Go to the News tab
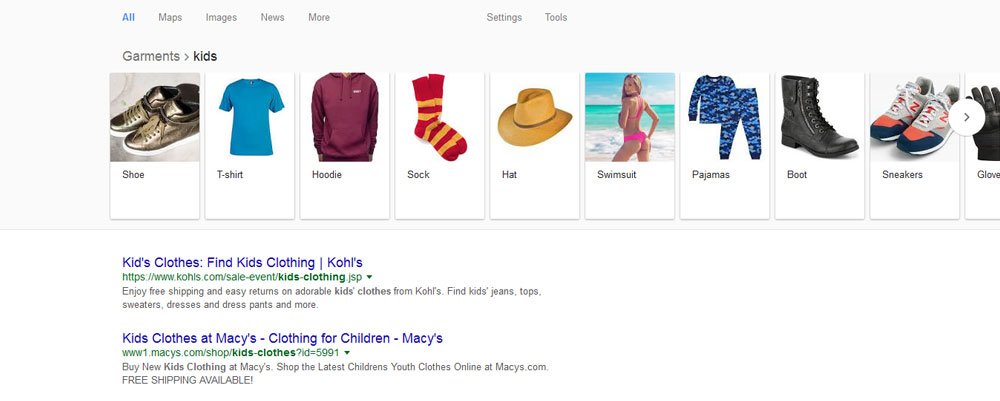The height and width of the screenshot is (401, 1000). pos(272,17)
